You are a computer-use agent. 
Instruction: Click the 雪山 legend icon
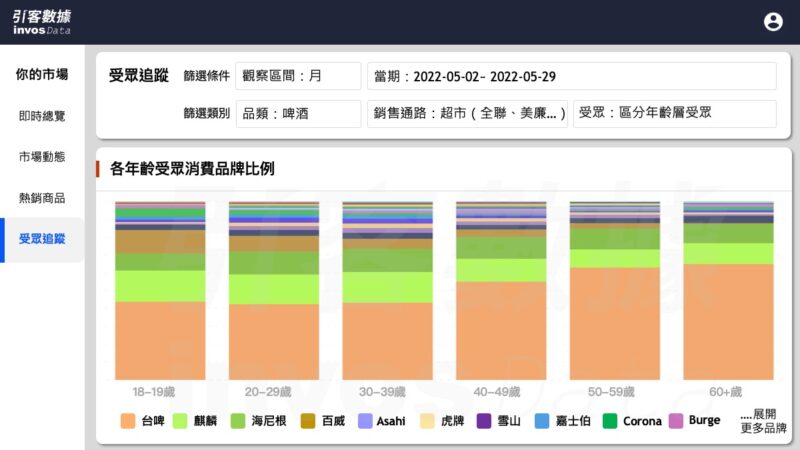[x=484, y=421]
